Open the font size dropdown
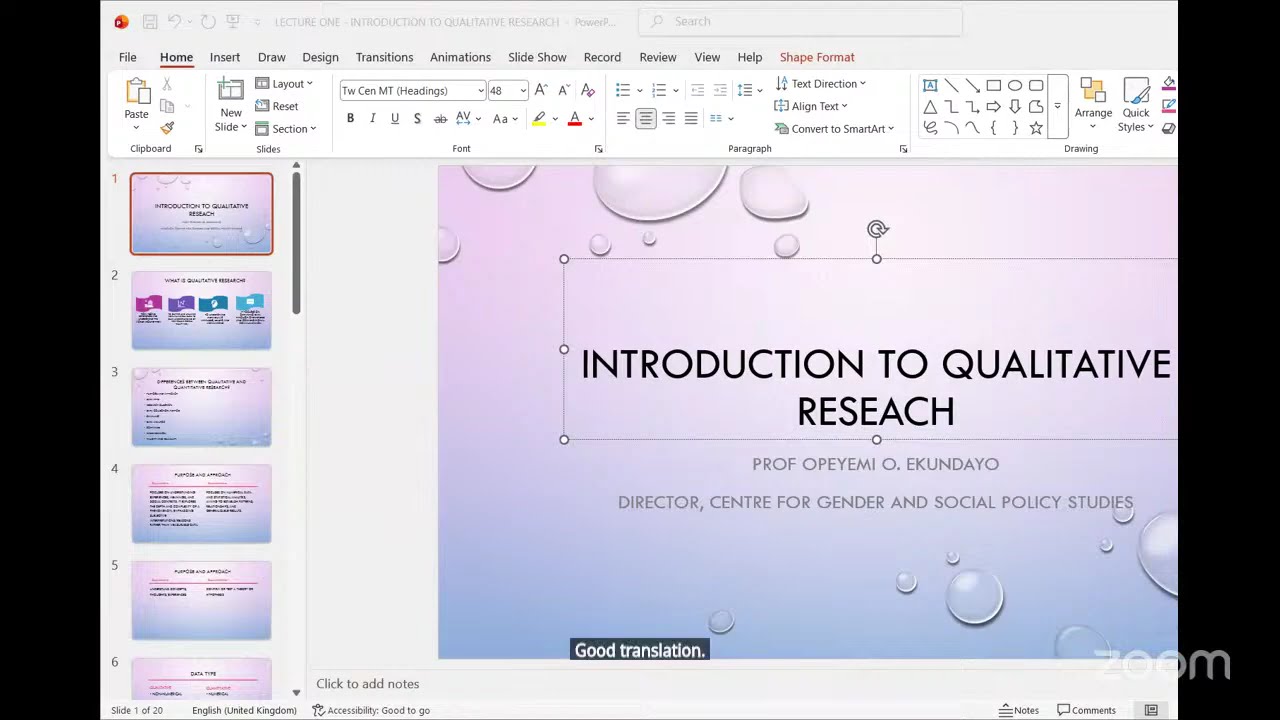 522,91
